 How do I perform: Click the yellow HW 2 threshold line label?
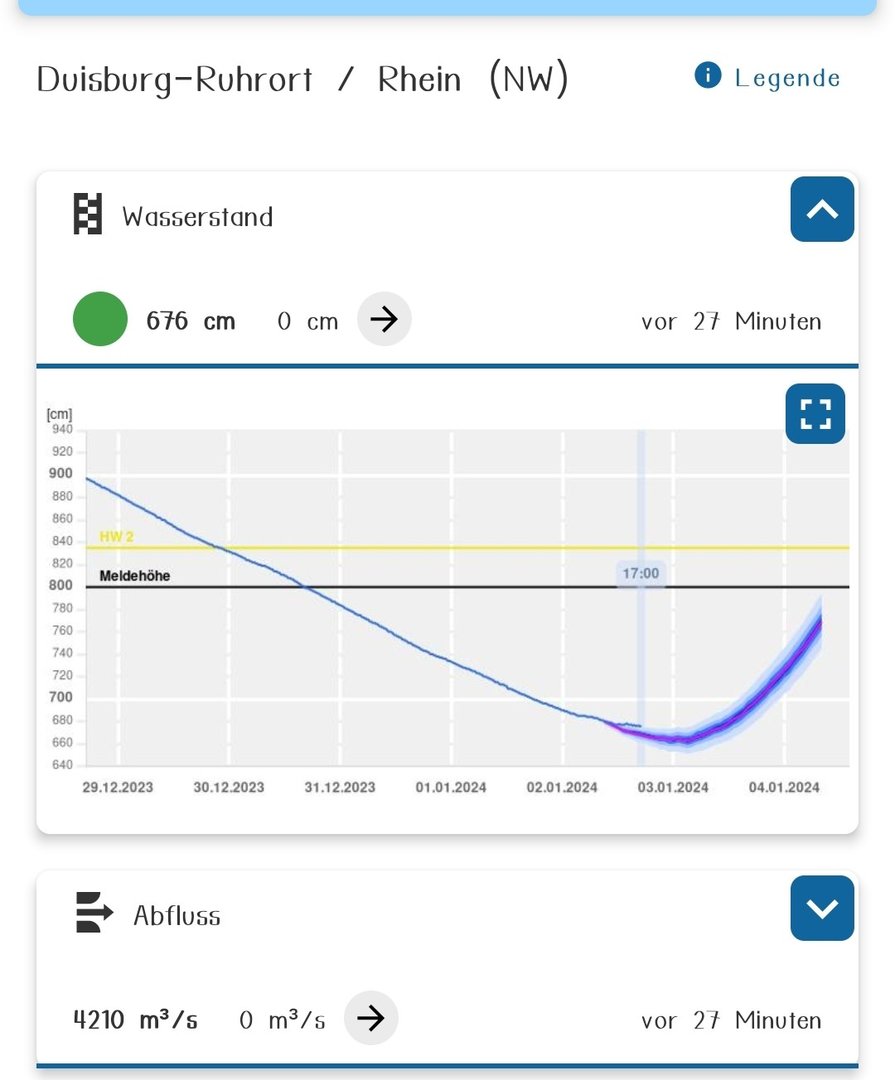pyautogui.click(x=116, y=537)
